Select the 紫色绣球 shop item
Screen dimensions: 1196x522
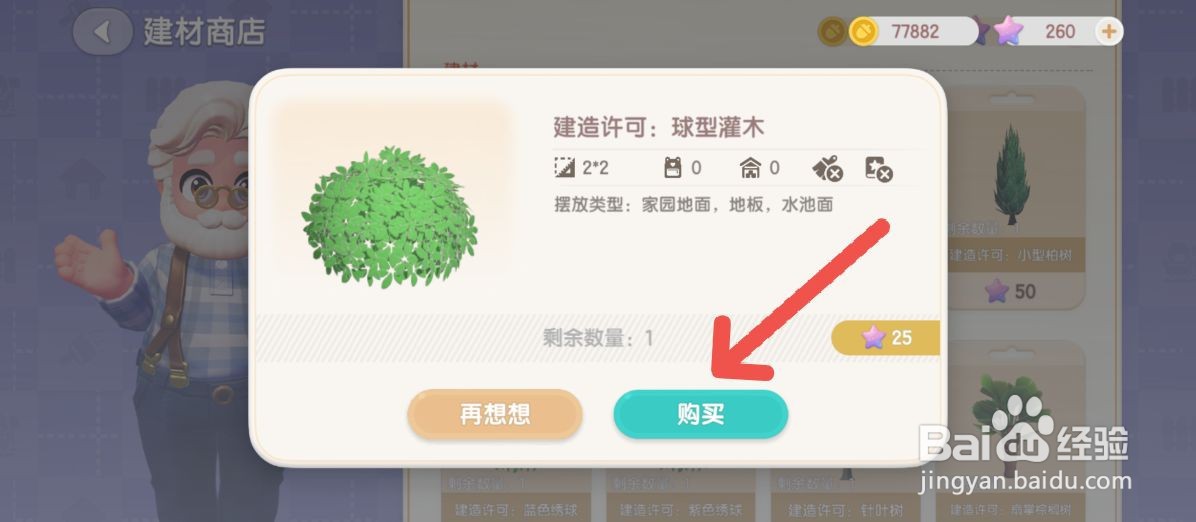pyautogui.click(x=680, y=495)
